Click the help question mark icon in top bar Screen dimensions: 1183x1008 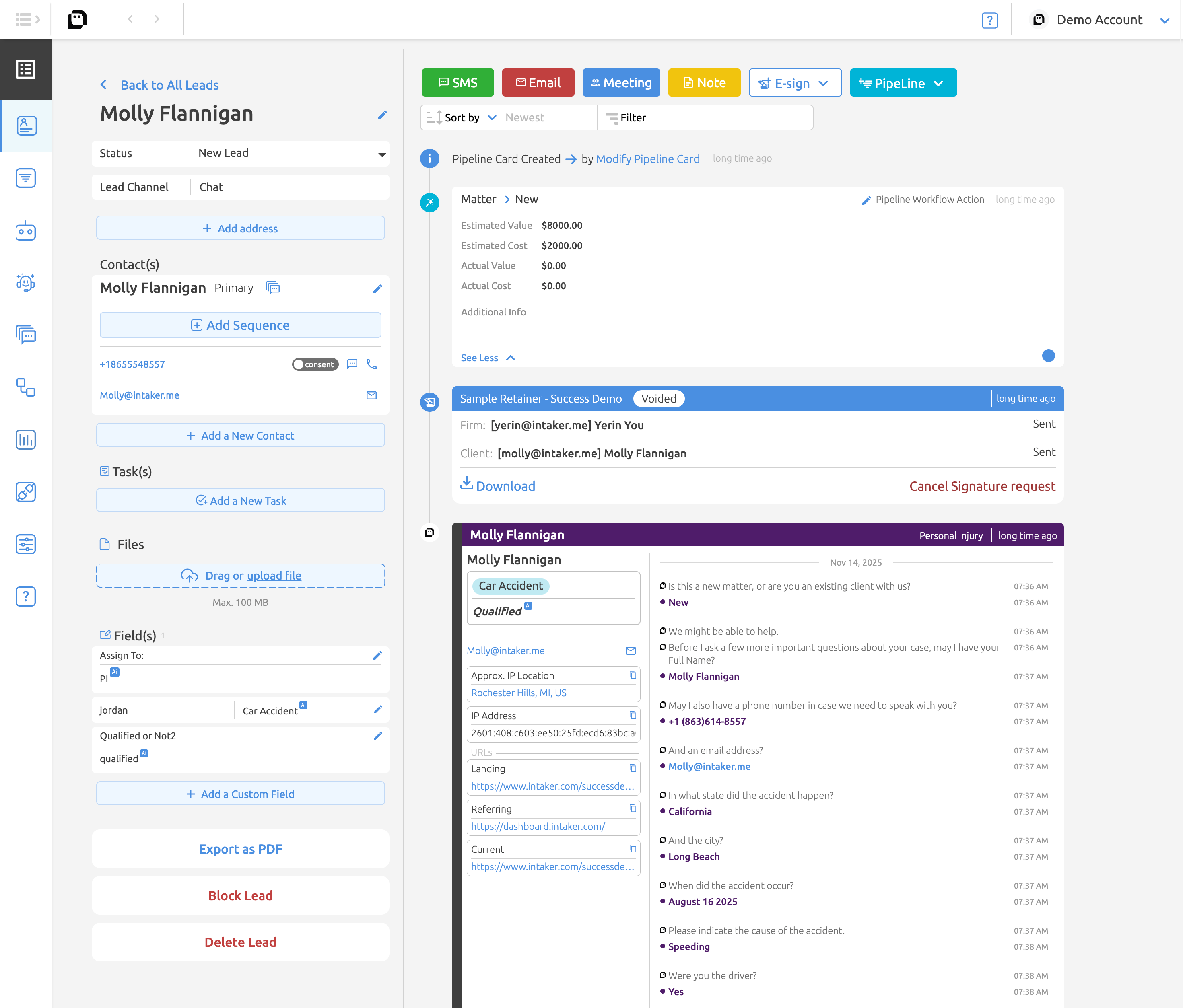(989, 21)
